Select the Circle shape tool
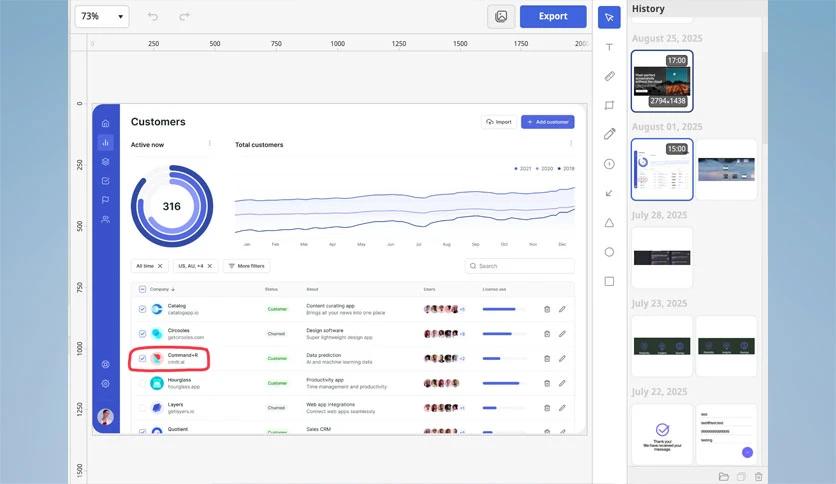This screenshot has width=836, height=484. 609,252
